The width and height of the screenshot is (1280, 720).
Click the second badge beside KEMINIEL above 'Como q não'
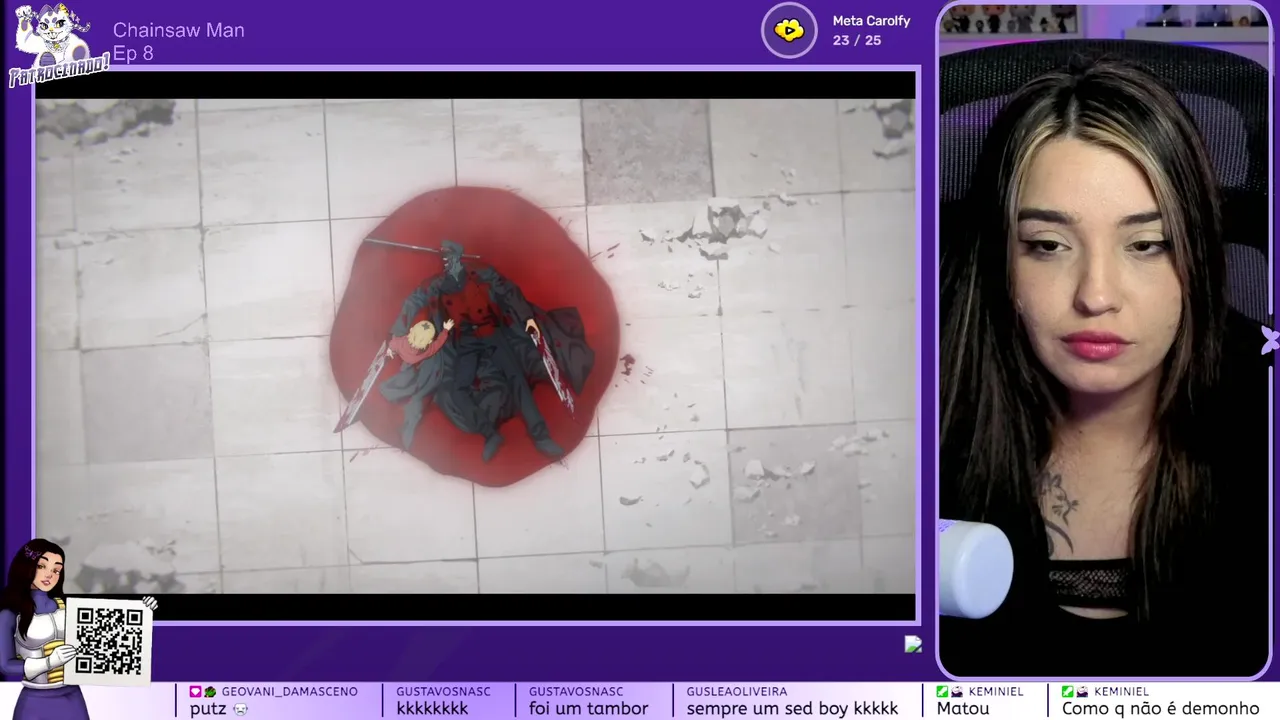point(1083,692)
